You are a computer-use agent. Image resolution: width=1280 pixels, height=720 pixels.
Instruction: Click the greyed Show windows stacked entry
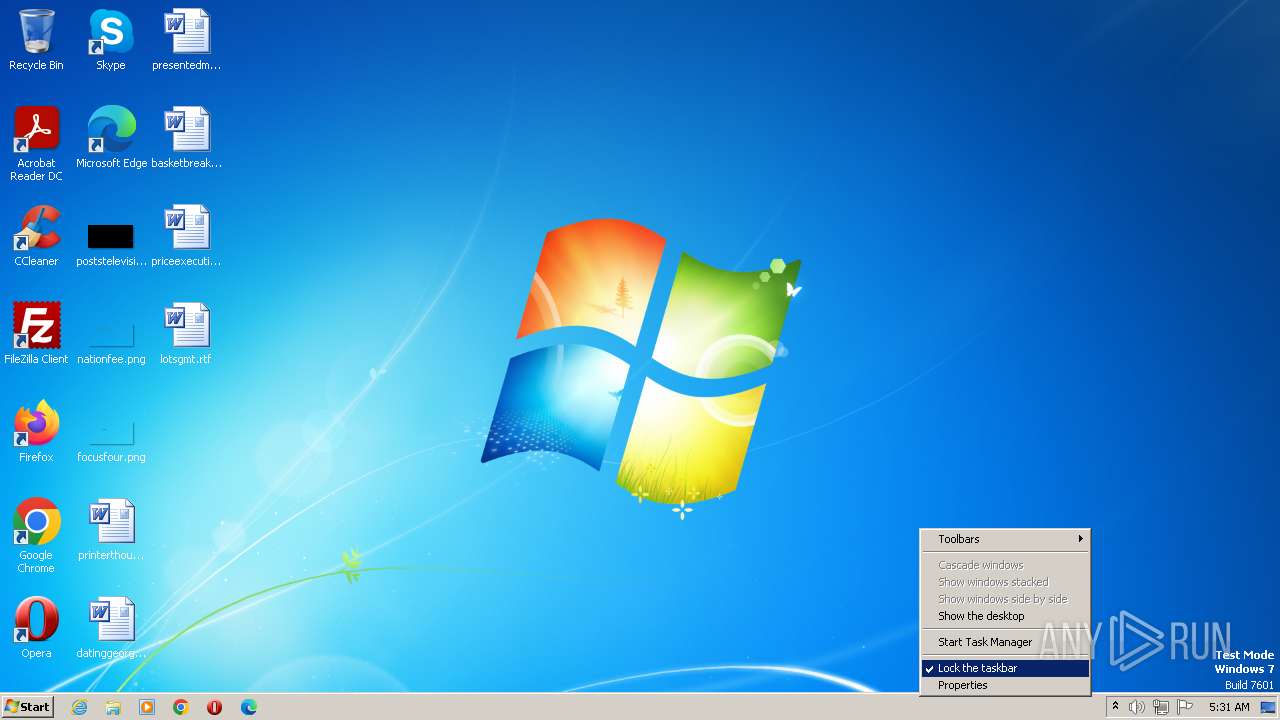1005,582
